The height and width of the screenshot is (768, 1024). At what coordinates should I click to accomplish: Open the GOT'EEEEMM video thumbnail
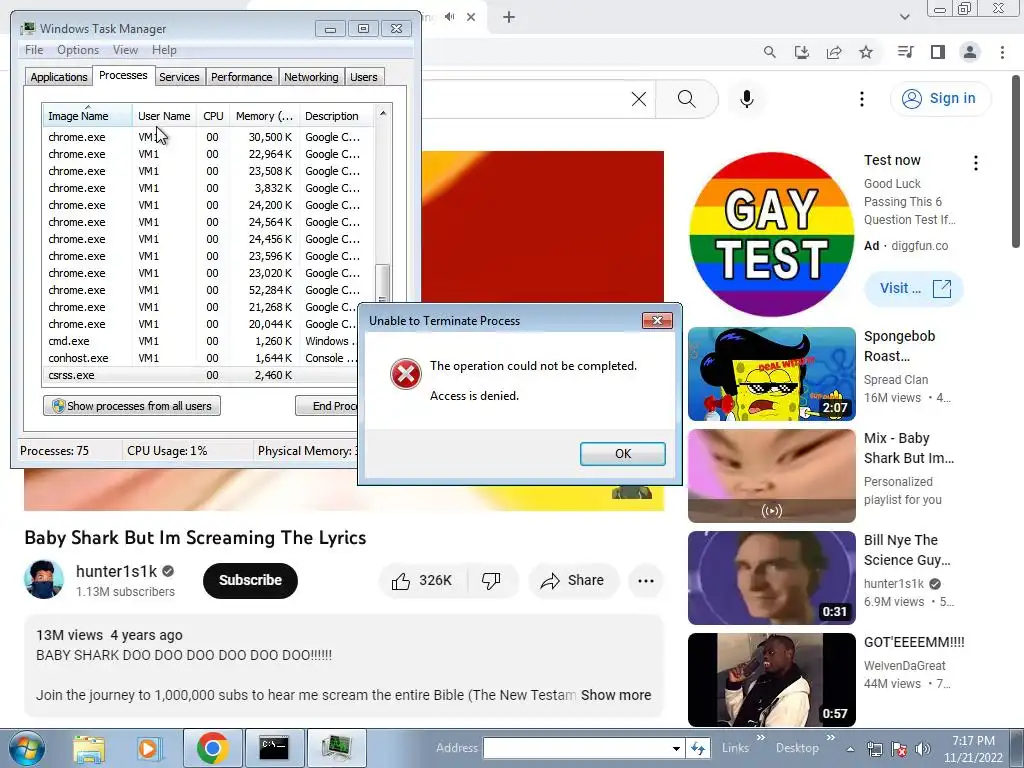click(x=771, y=680)
